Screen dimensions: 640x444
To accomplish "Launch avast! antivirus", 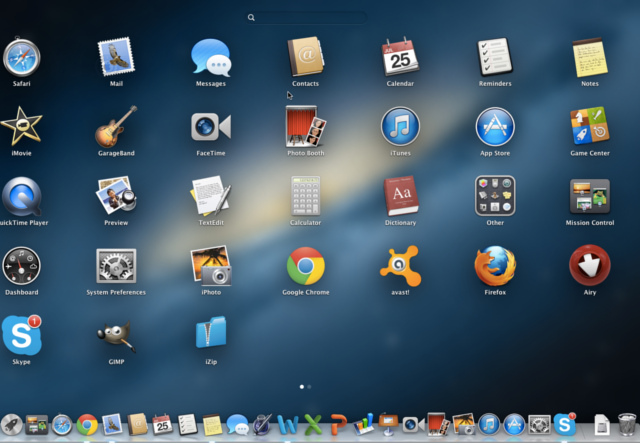I will click(400, 266).
